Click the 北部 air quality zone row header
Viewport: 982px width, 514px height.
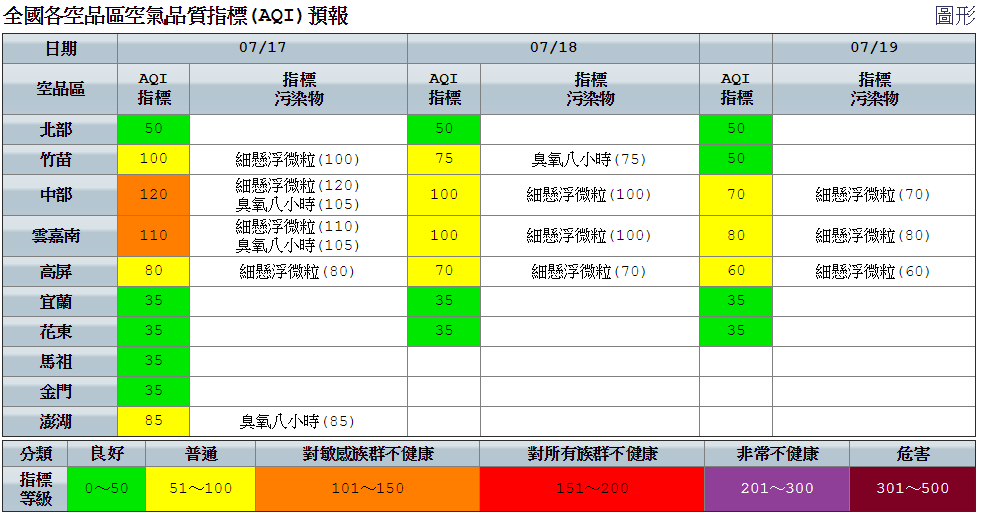[x=60, y=130]
